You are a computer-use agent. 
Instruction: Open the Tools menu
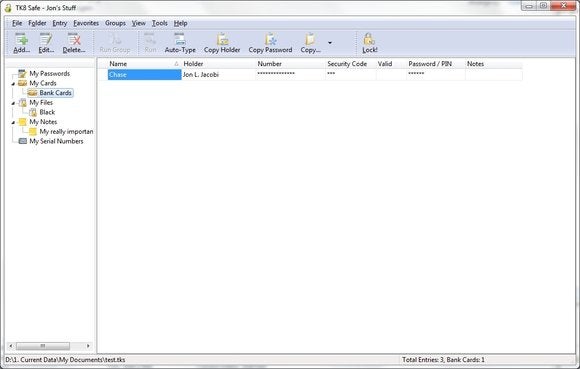[159, 23]
